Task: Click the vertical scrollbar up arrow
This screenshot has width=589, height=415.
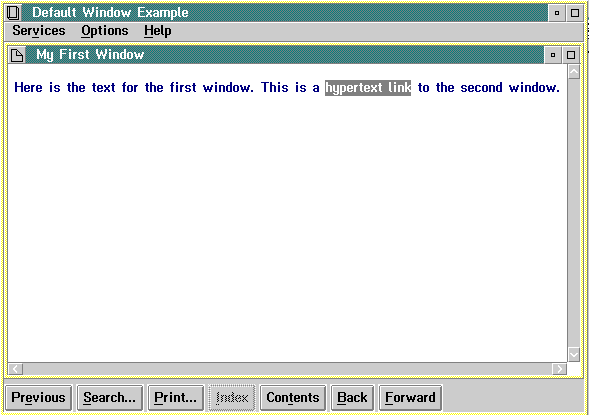Action: [574, 72]
